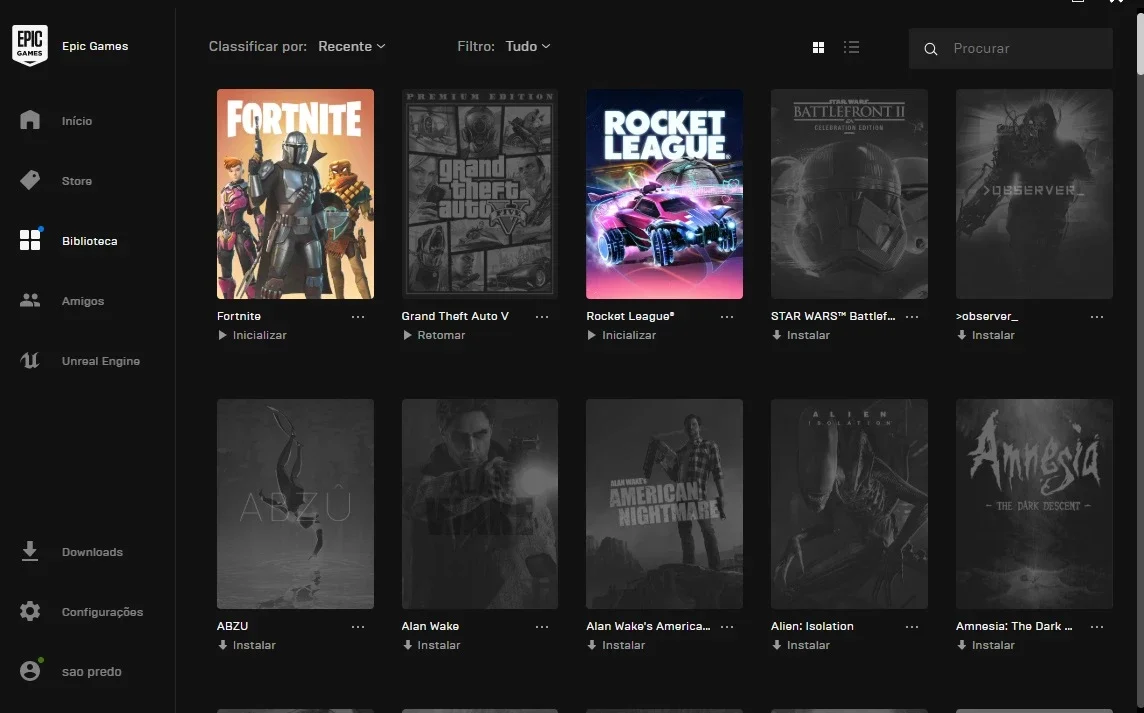Click Retomar under Grand Theft Auto V

click(x=433, y=335)
